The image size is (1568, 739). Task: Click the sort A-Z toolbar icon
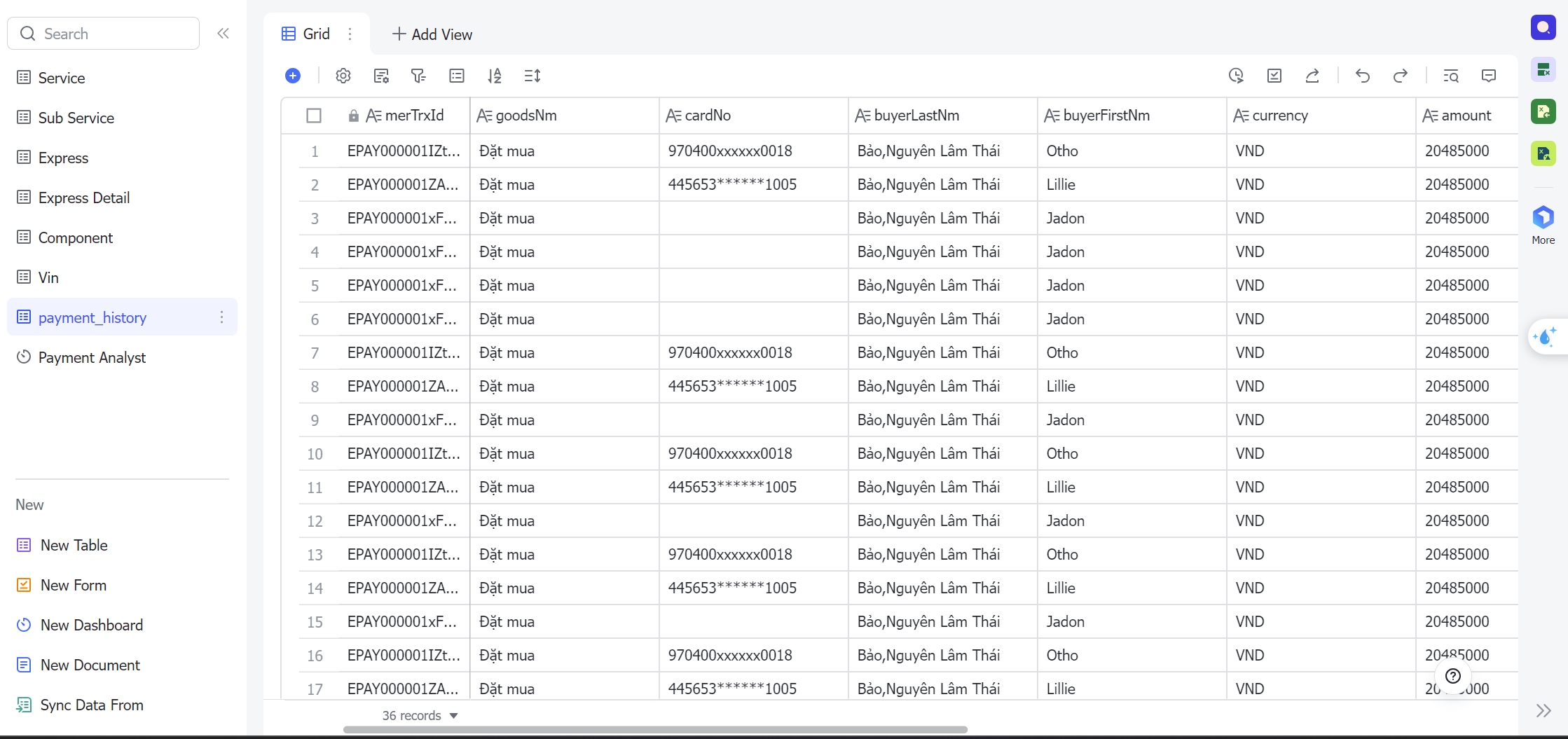(495, 76)
